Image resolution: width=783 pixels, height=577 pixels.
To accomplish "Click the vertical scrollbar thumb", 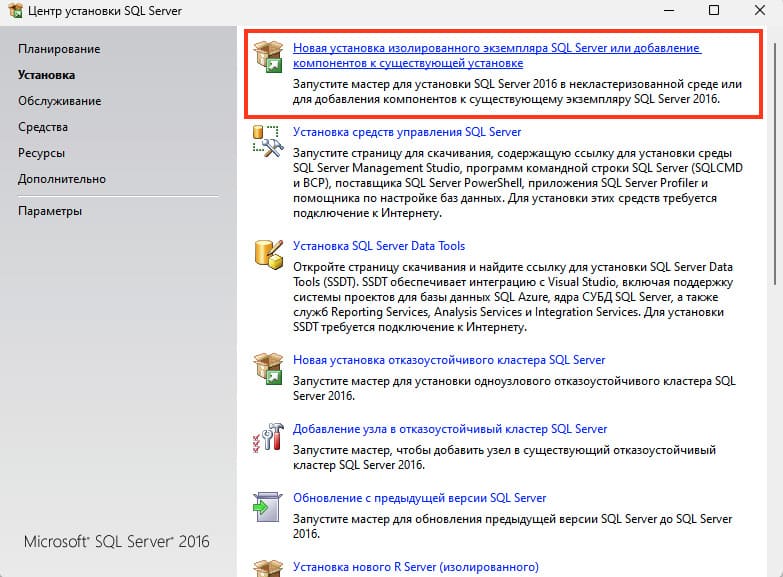I will point(775,163).
